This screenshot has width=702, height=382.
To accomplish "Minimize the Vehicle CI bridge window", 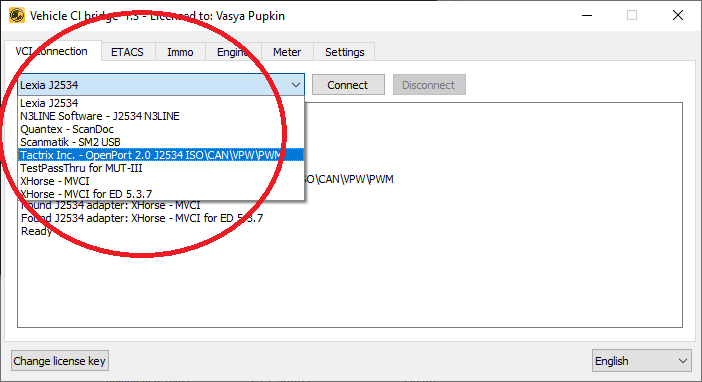I will [x=587, y=15].
